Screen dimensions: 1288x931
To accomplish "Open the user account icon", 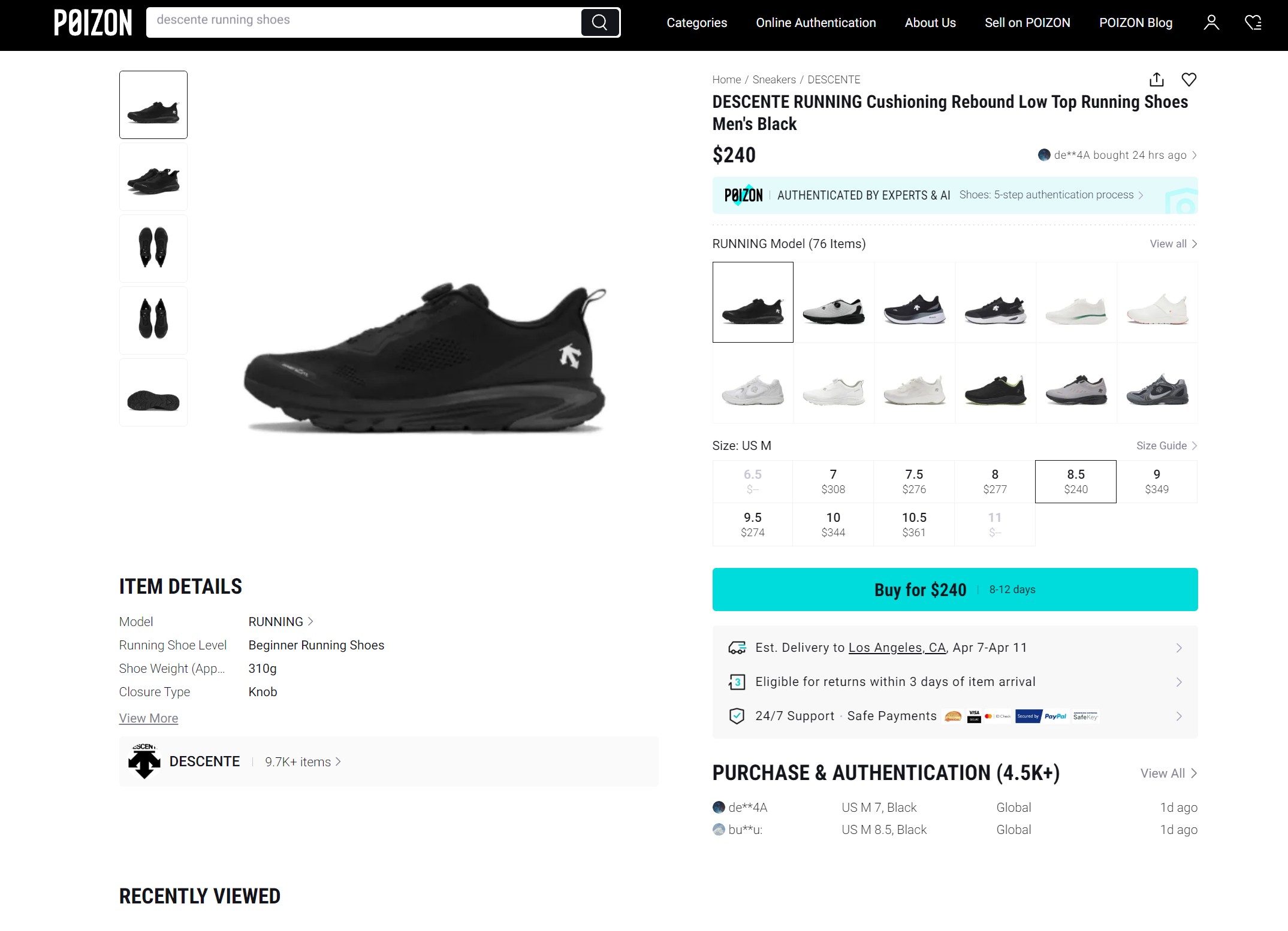I will [x=1211, y=22].
